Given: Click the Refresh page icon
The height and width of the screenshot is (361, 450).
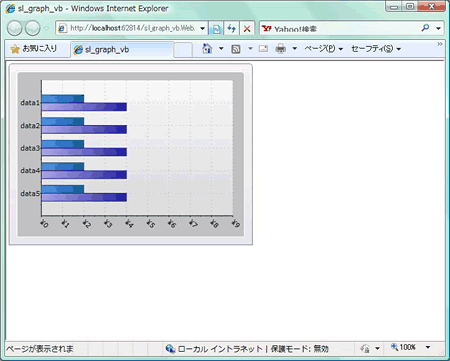Looking at the screenshot, I should (x=232, y=29).
